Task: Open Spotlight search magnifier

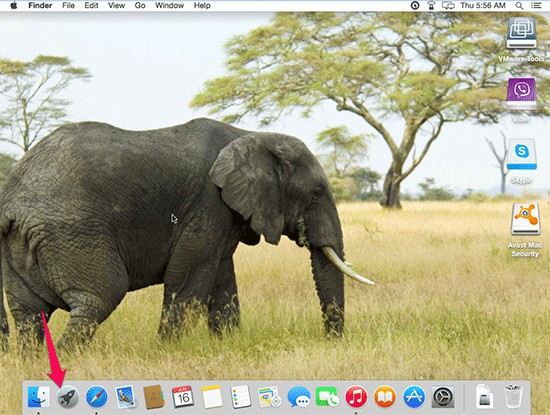Action: click(x=519, y=5)
